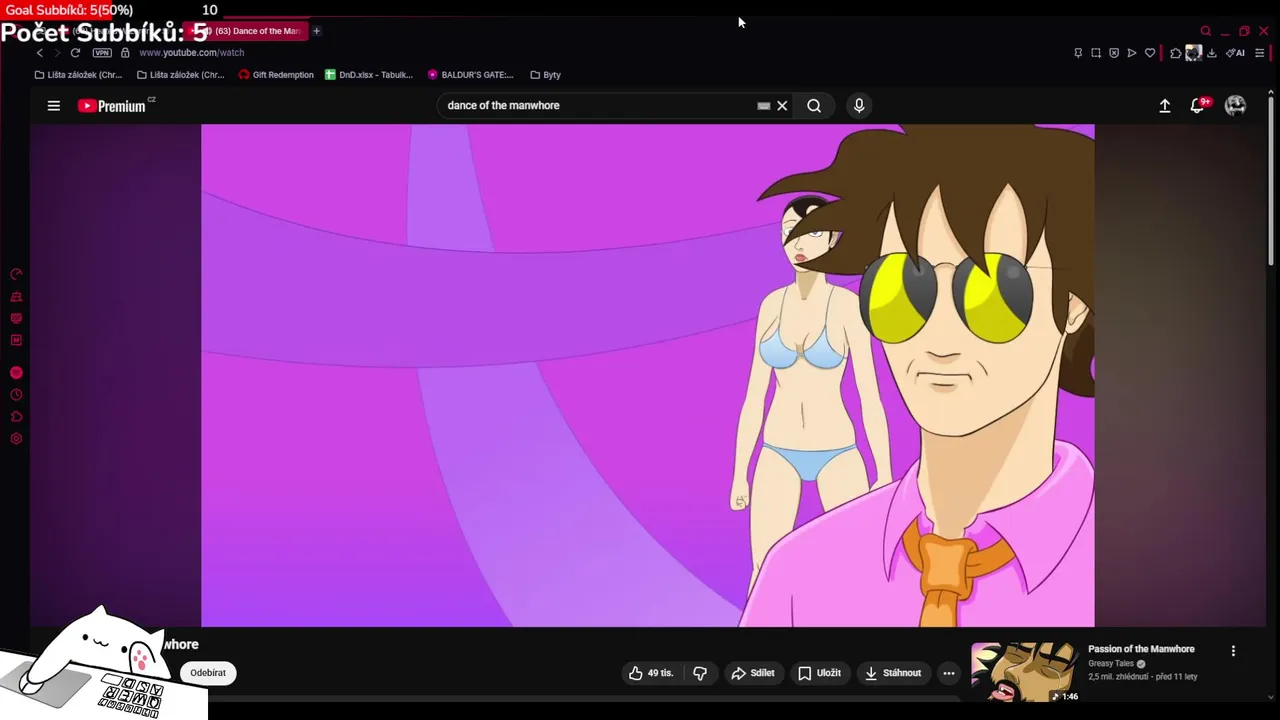Subscribe with the Odebírat button
The image size is (1280, 720).
(x=208, y=673)
